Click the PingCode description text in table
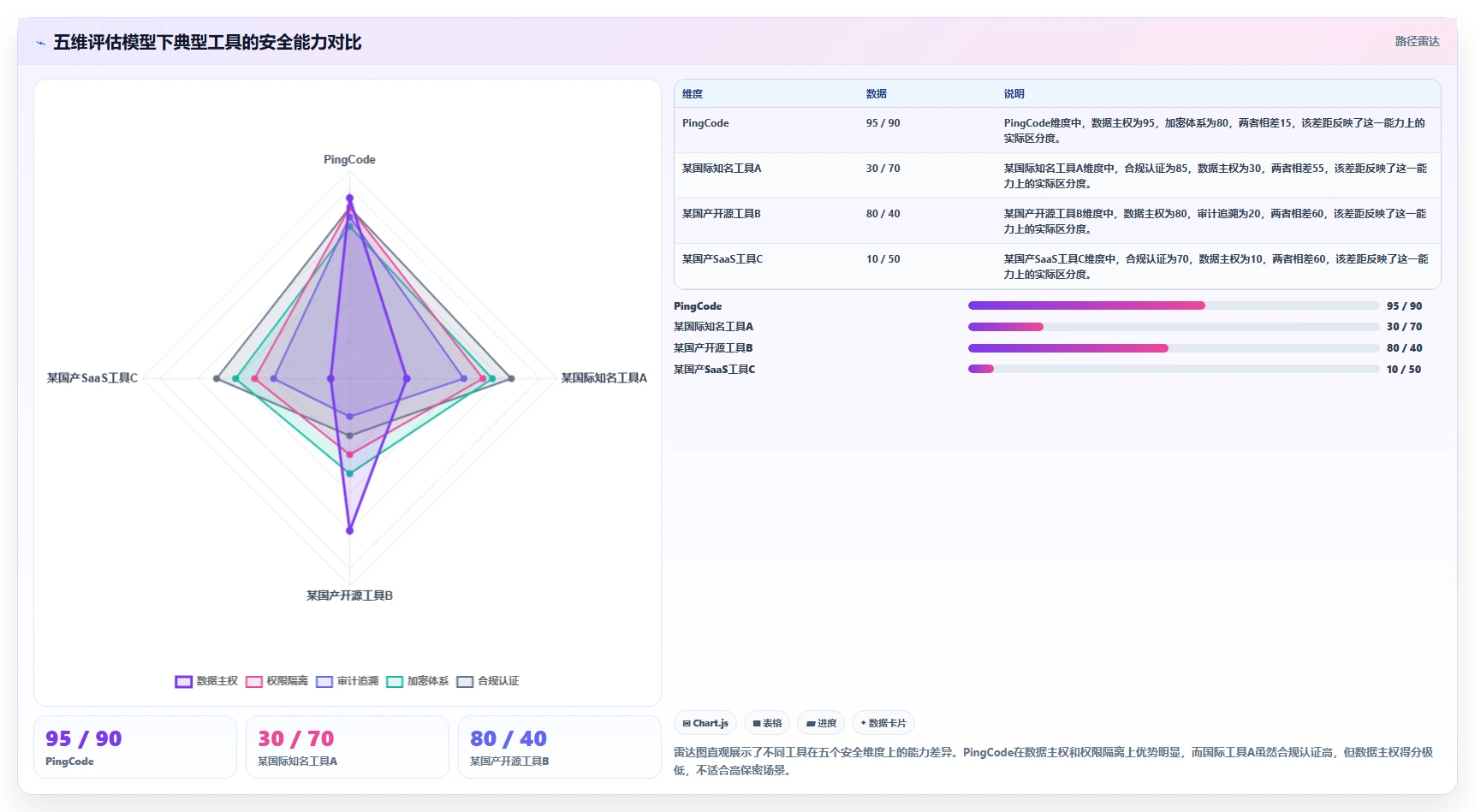The width and height of the screenshot is (1475, 812). [1216, 131]
